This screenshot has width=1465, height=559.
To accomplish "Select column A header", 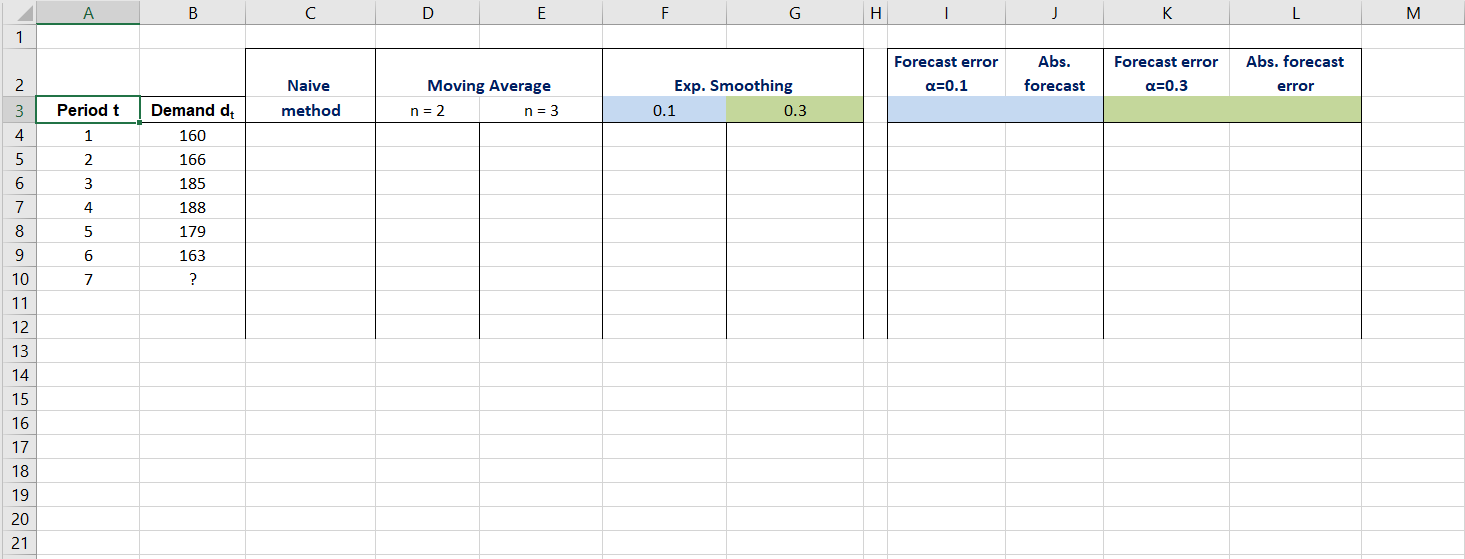I will pos(88,12).
